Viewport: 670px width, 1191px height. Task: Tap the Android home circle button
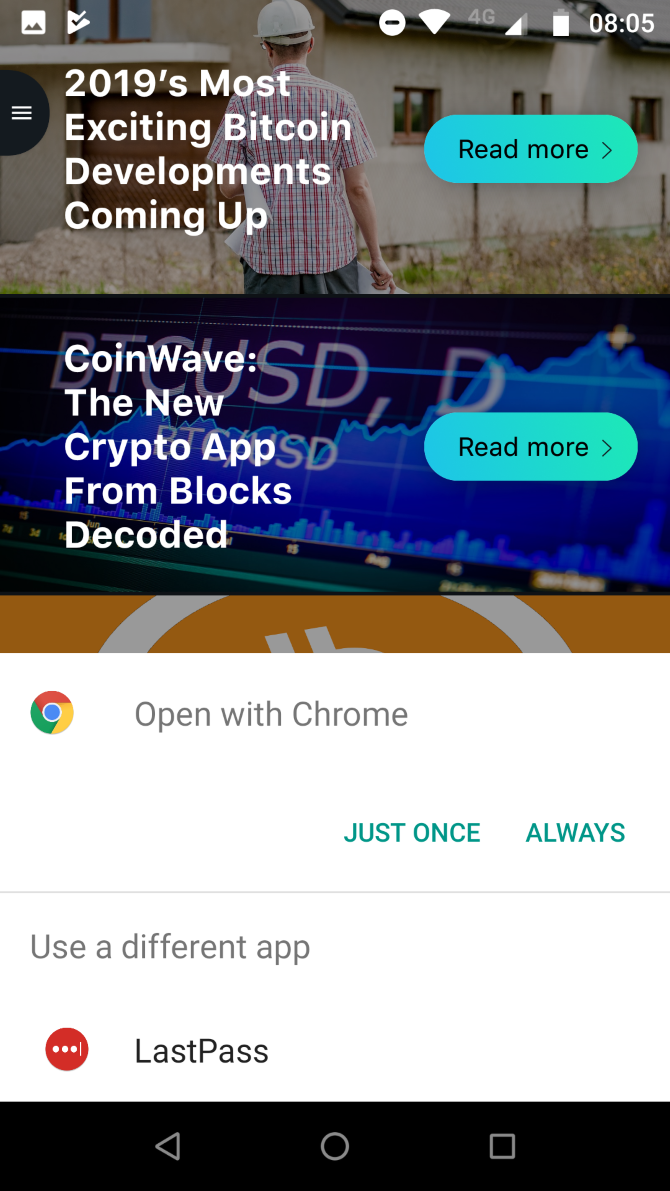[335, 1145]
